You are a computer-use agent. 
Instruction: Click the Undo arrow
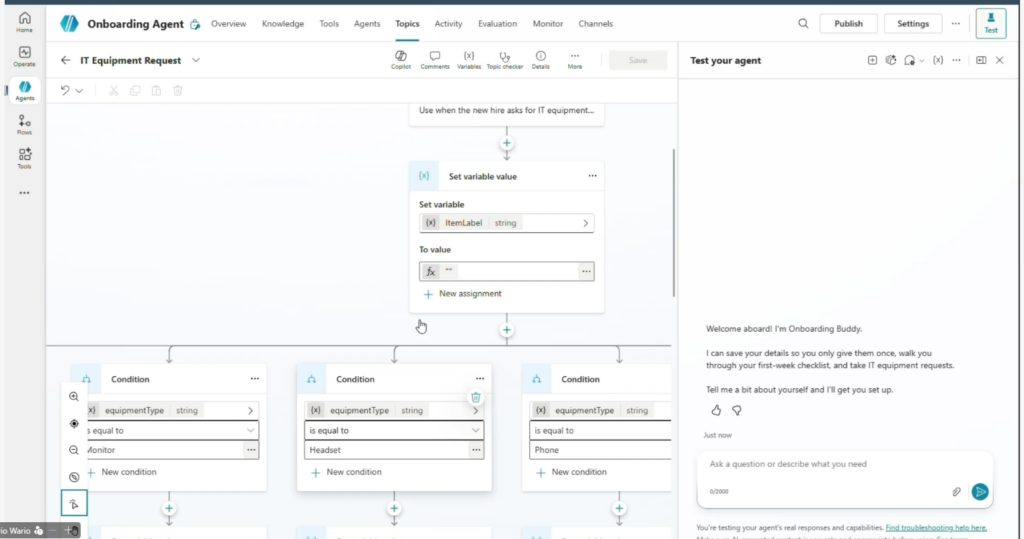click(x=65, y=90)
